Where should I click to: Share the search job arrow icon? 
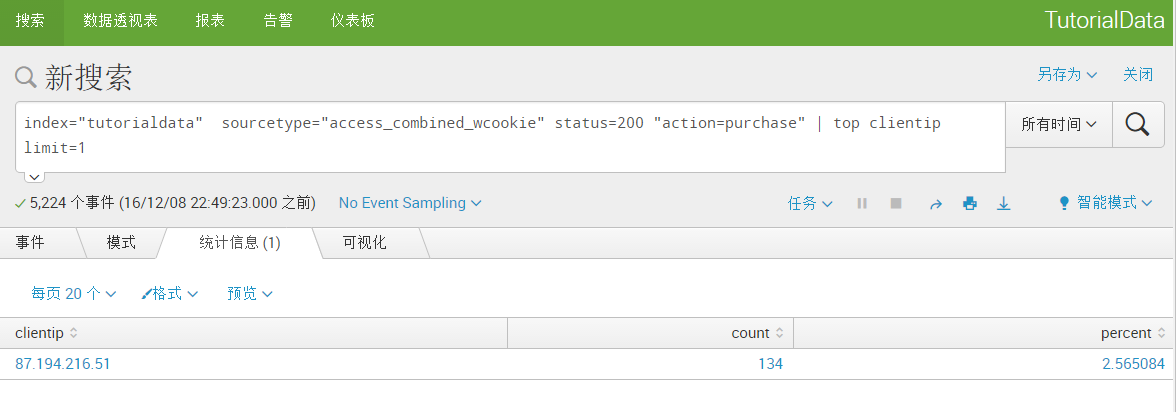(x=935, y=203)
